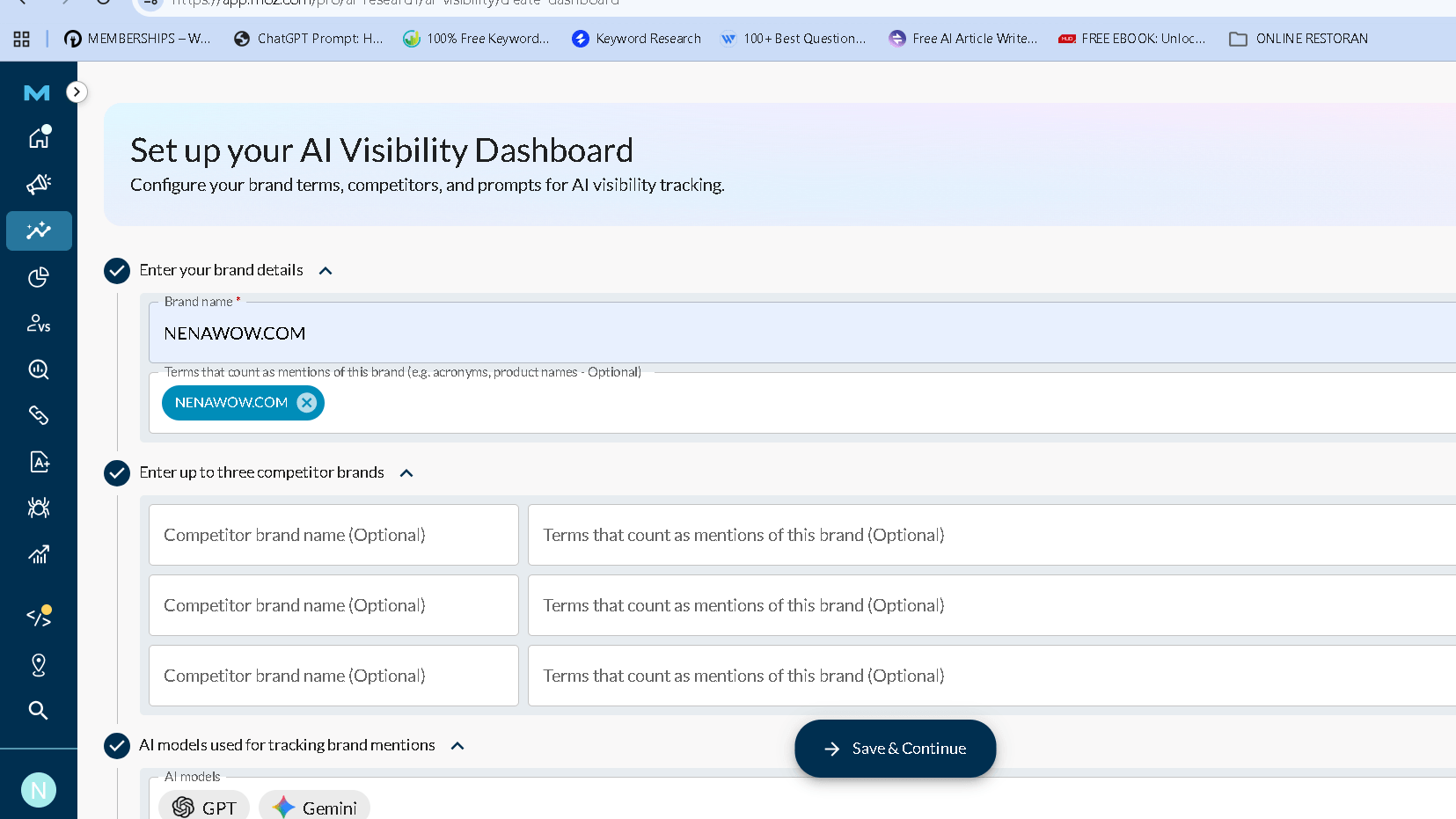Screen dimensions: 1456x819
Task: Toggle the GPT model chip
Action: pyautogui.click(x=204, y=807)
